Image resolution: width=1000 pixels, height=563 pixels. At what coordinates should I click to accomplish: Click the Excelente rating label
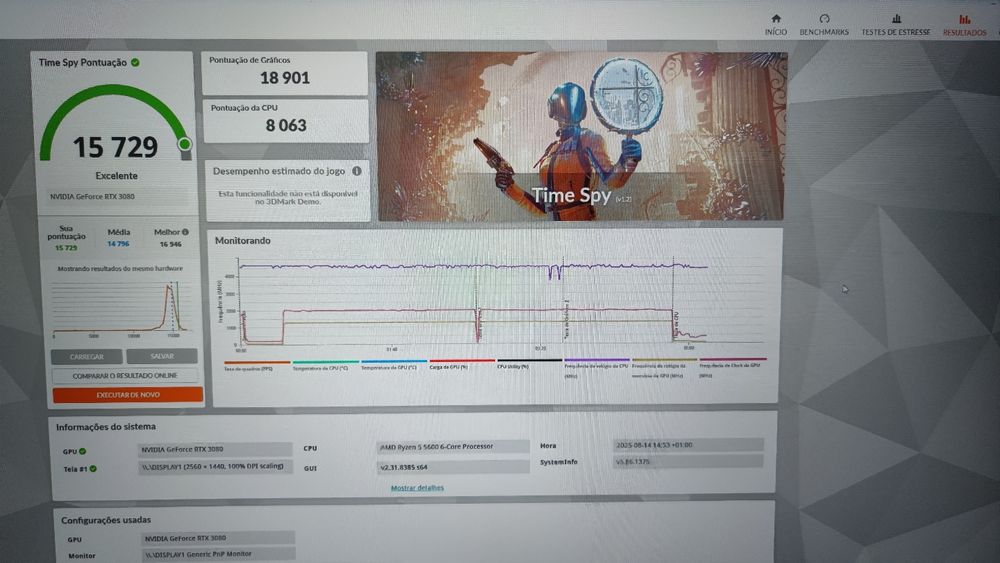116,175
